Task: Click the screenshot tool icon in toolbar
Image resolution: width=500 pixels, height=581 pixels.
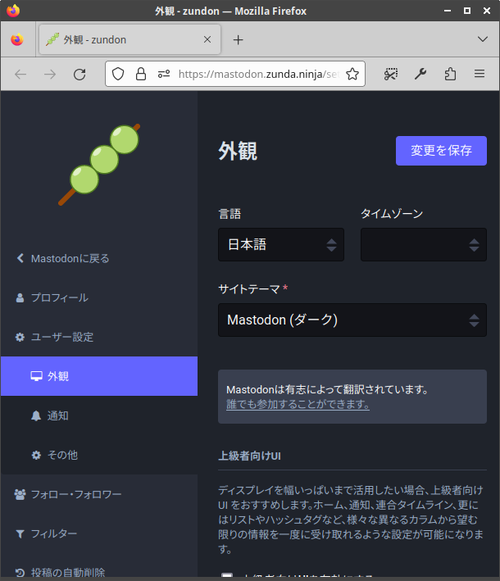Action: point(390,74)
